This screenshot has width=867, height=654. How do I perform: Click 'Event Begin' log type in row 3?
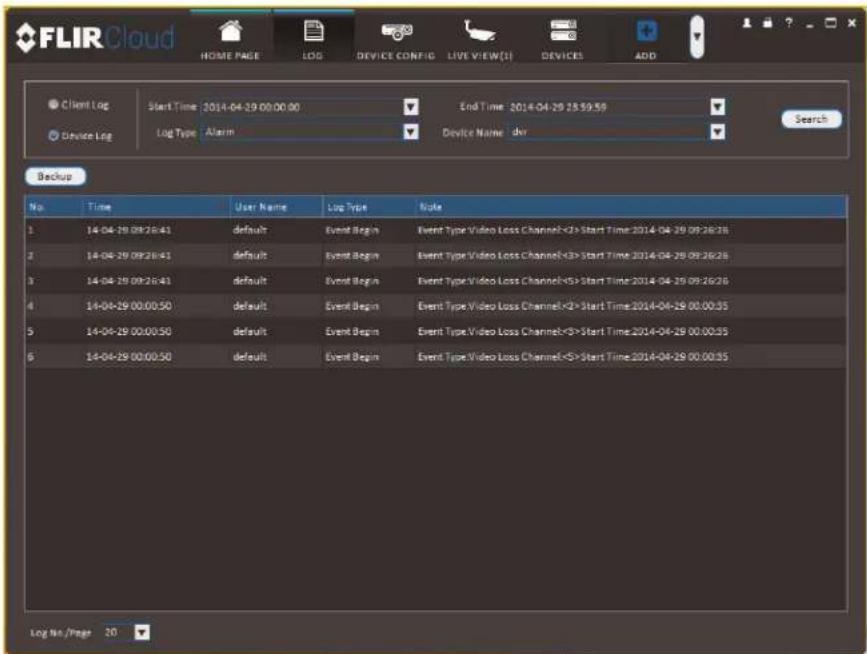[x=352, y=281]
